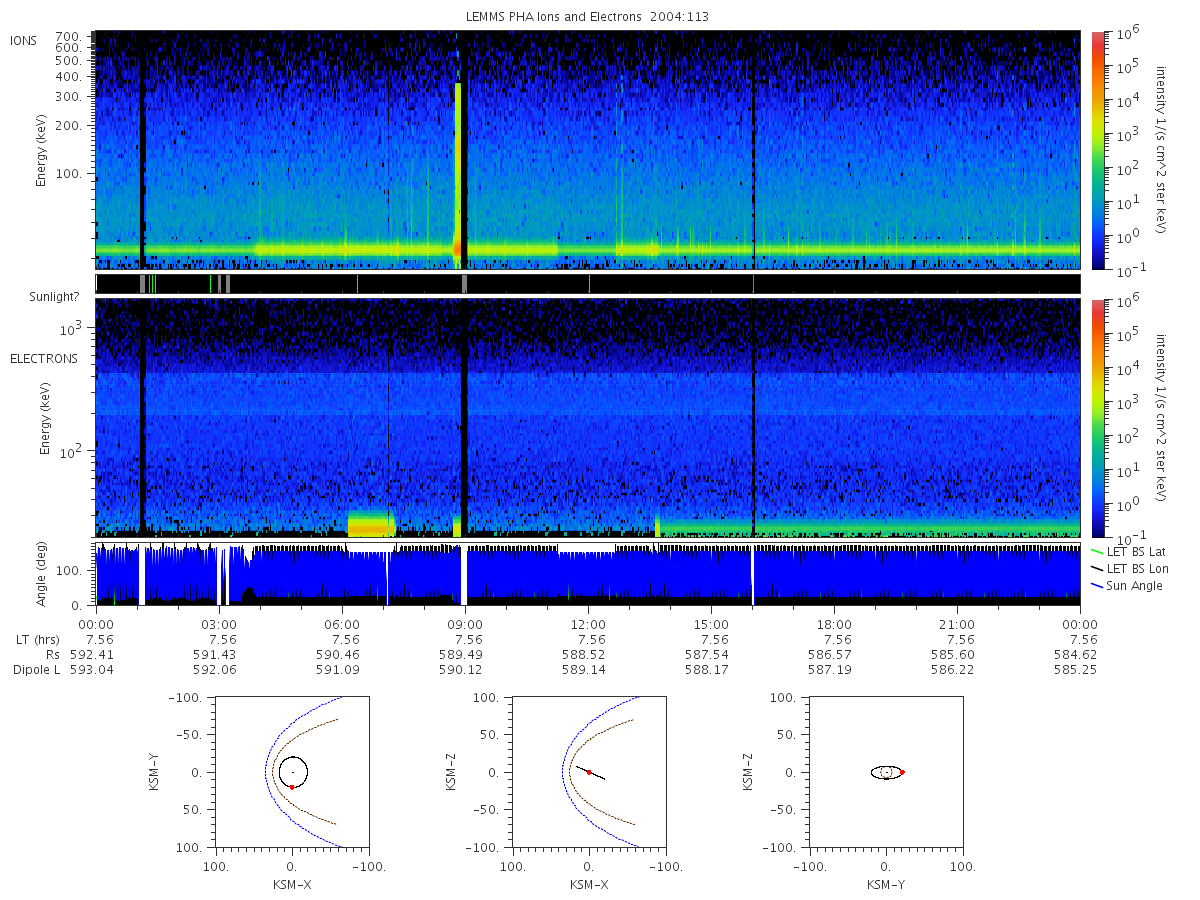This screenshot has width=1200, height=900.
Task: Click the 15:00 time tick label
Action: click(x=711, y=624)
